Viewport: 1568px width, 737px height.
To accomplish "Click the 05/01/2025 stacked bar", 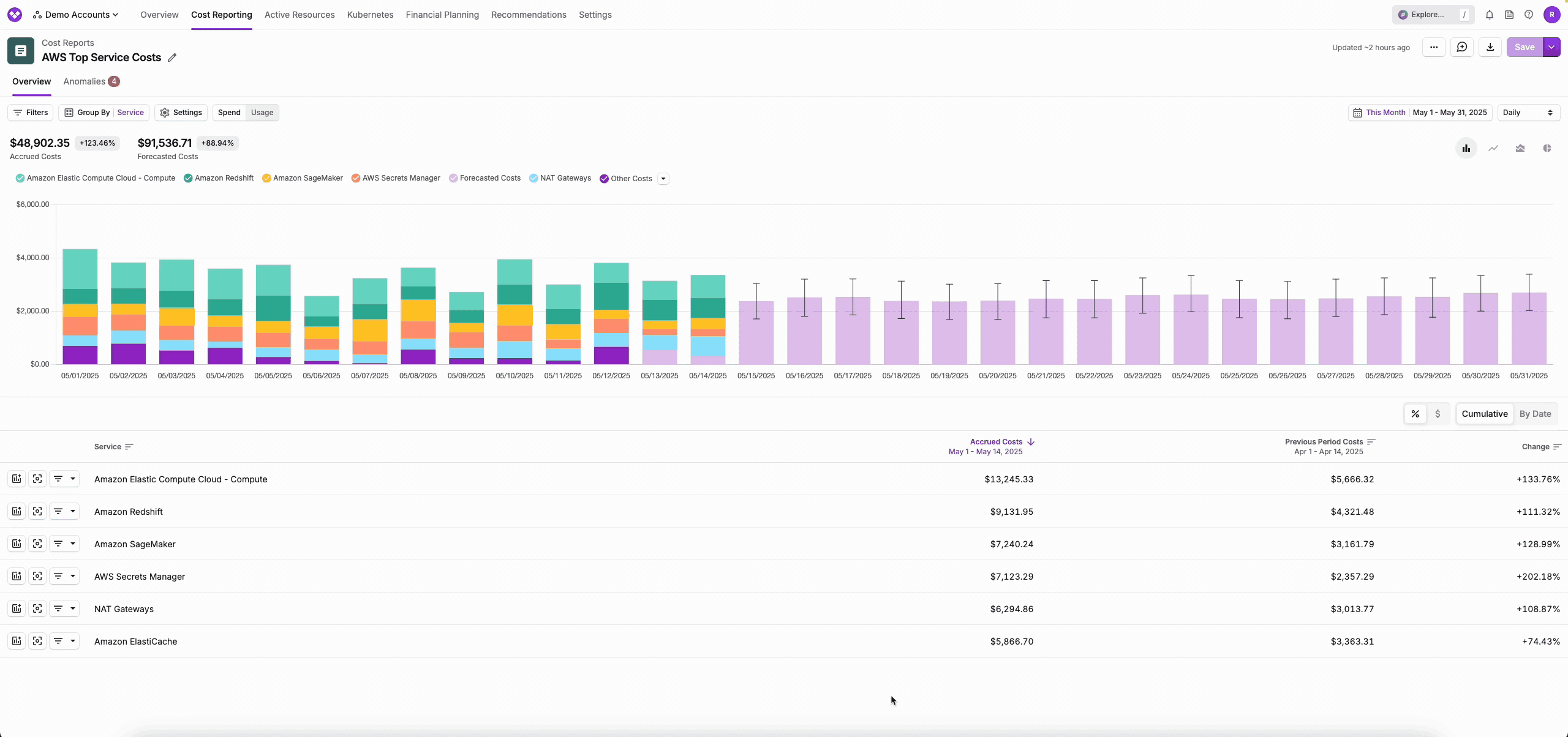I will 80,306.
